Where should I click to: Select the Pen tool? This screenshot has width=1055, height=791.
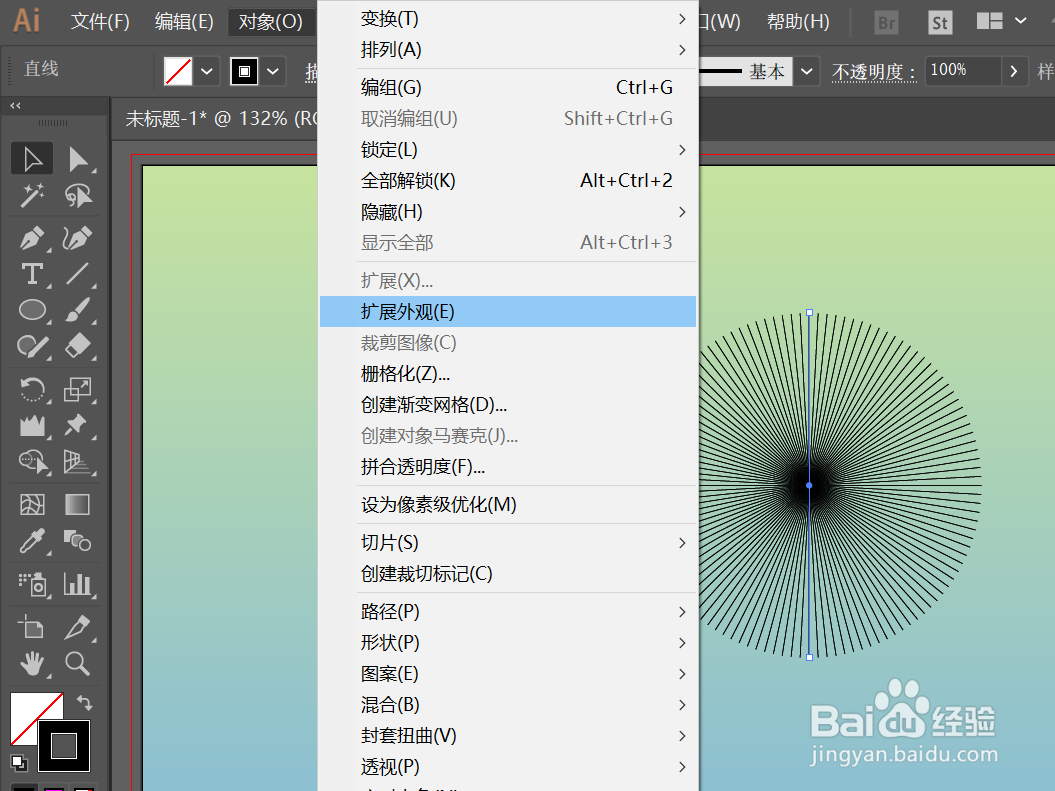pos(32,237)
